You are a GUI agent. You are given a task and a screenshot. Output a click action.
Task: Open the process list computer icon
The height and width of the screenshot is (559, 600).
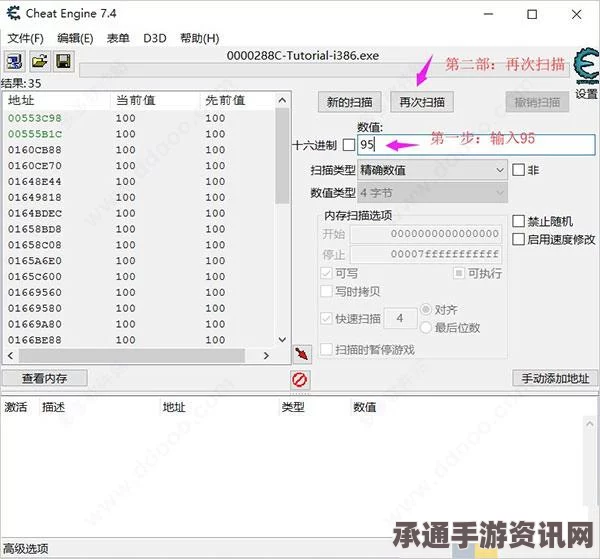15,61
